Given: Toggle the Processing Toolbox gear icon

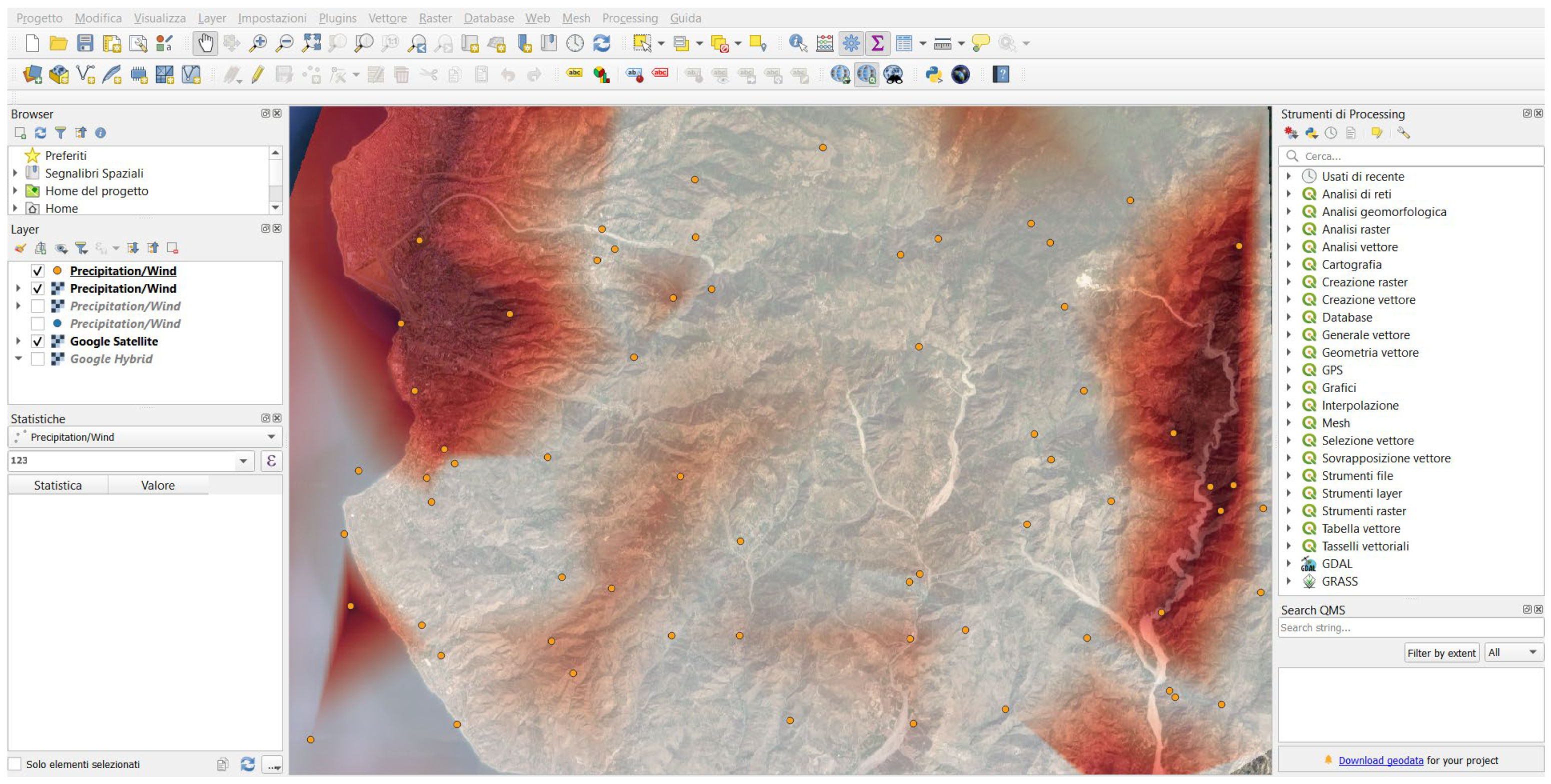Looking at the screenshot, I should (x=851, y=43).
